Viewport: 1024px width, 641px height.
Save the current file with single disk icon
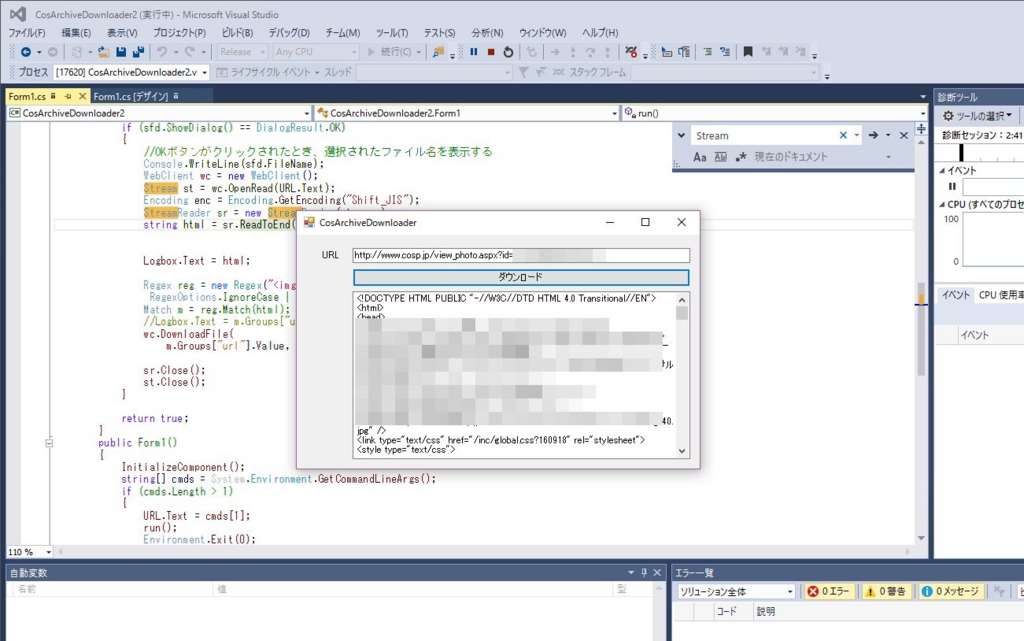(x=121, y=52)
